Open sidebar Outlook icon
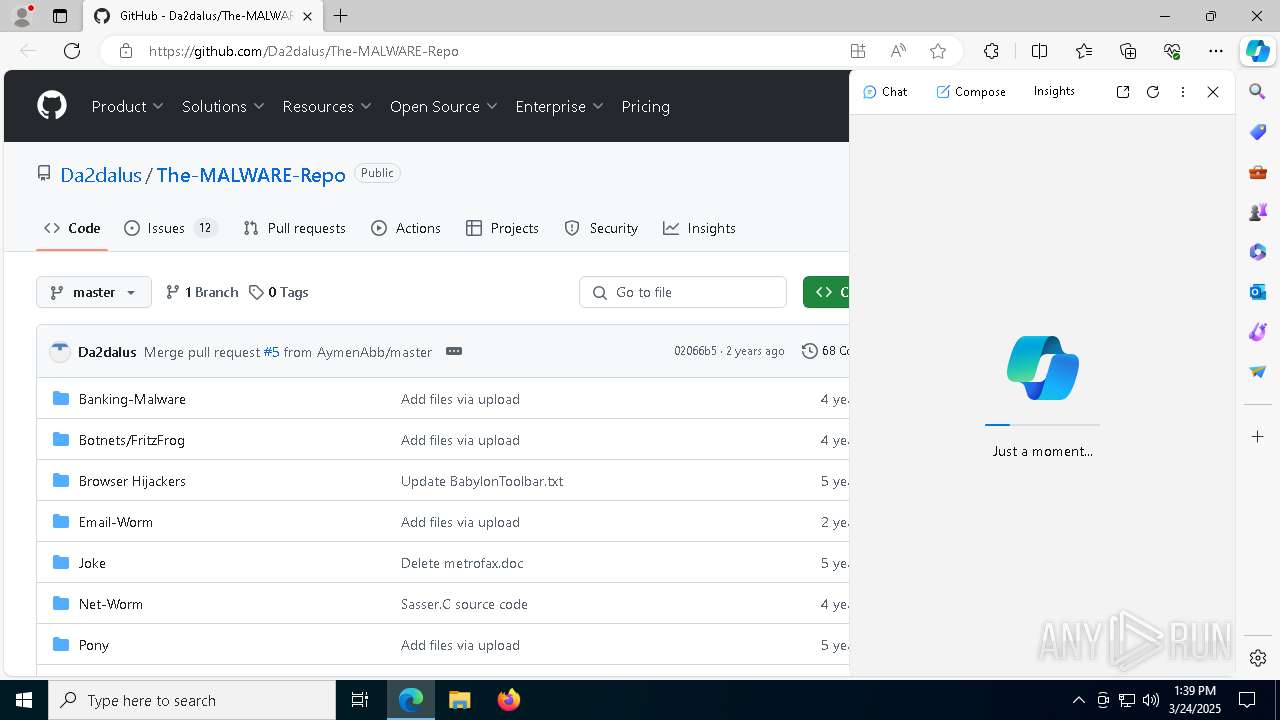1280x720 pixels. (x=1258, y=292)
